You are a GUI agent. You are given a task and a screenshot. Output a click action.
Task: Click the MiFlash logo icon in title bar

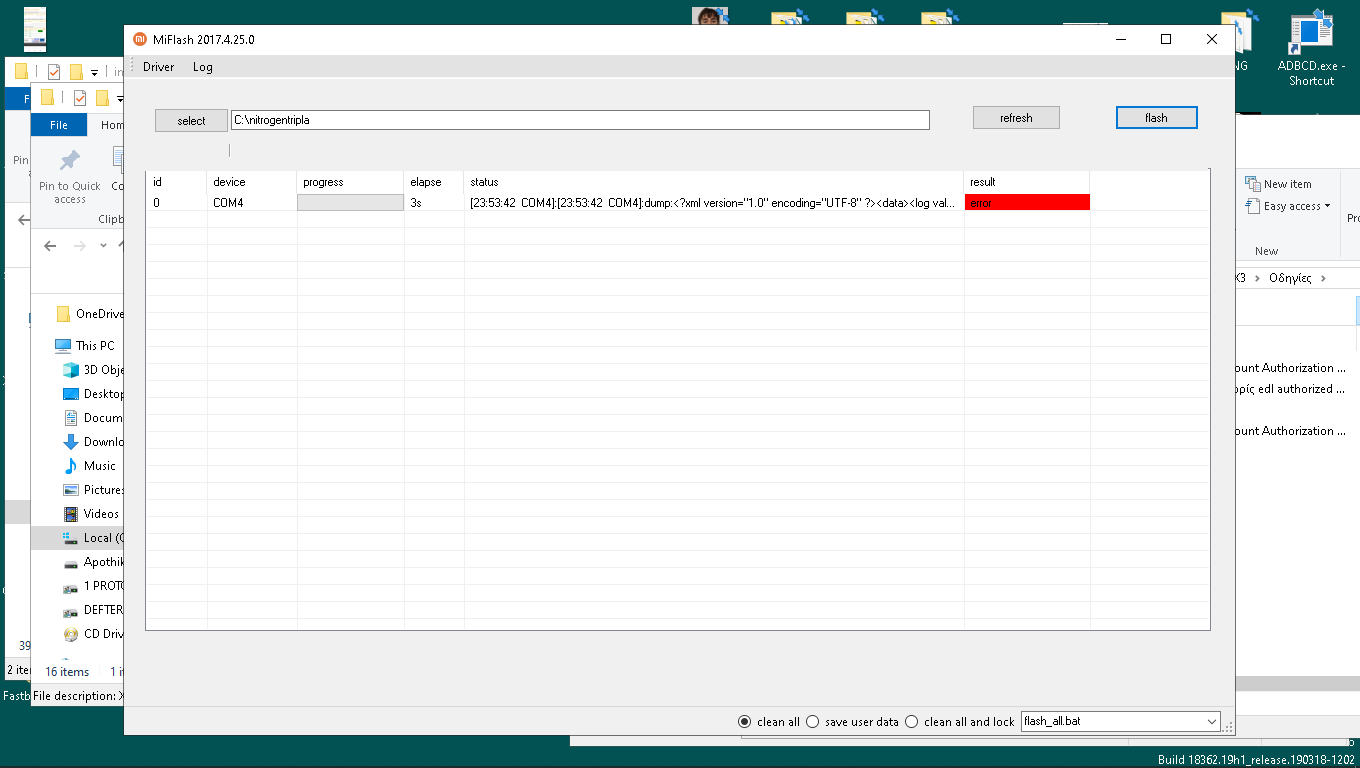click(140, 39)
